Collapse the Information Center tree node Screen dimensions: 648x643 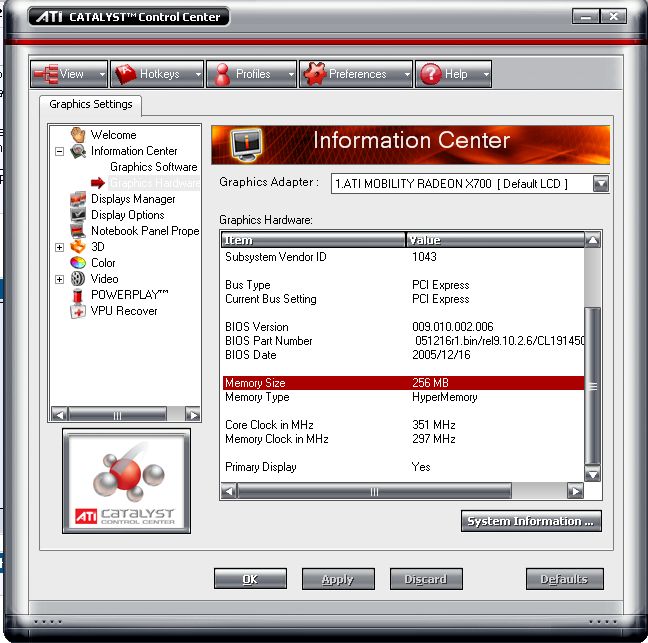[x=60, y=151]
